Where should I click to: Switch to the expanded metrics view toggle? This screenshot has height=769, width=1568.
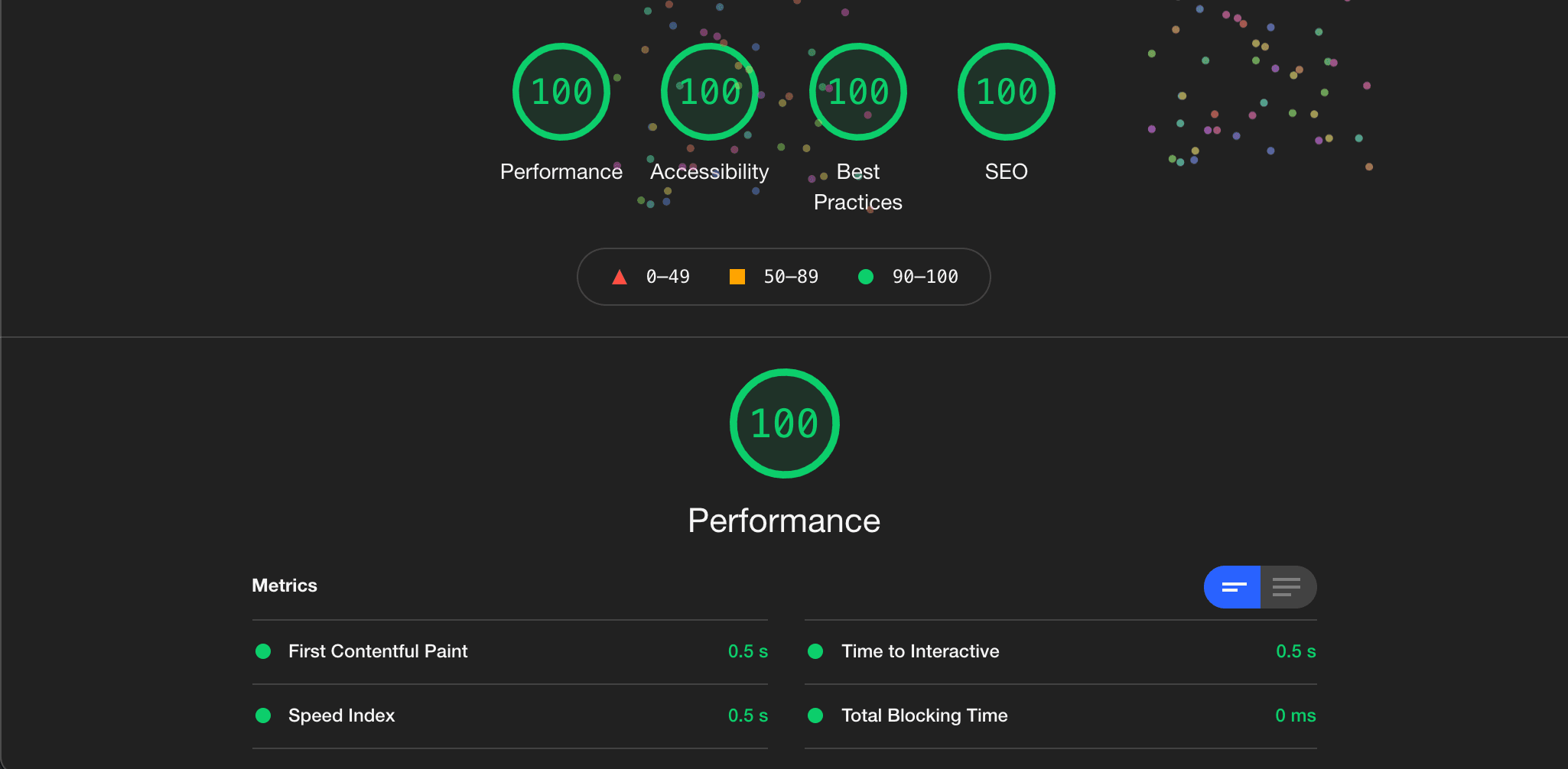[1287, 587]
